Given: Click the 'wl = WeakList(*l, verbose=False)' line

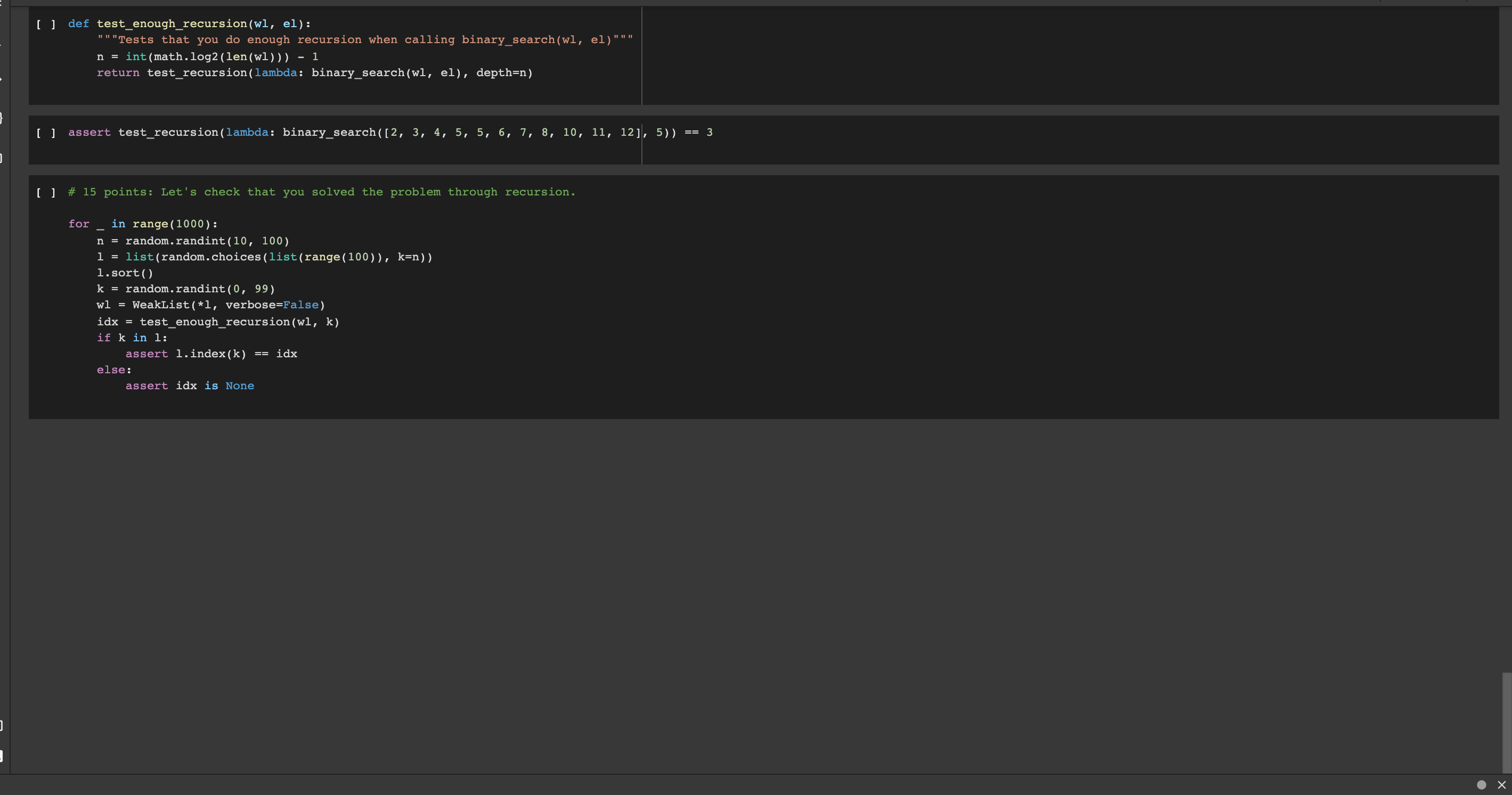Looking at the screenshot, I should [211, 305].
